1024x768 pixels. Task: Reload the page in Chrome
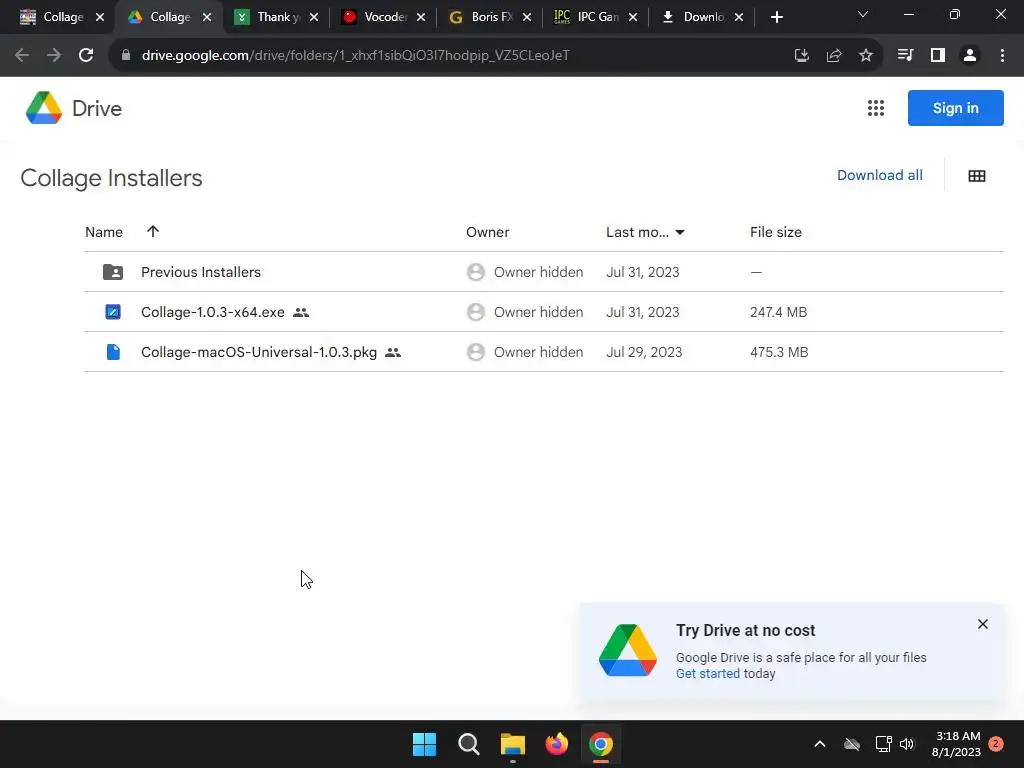point(86,56)
